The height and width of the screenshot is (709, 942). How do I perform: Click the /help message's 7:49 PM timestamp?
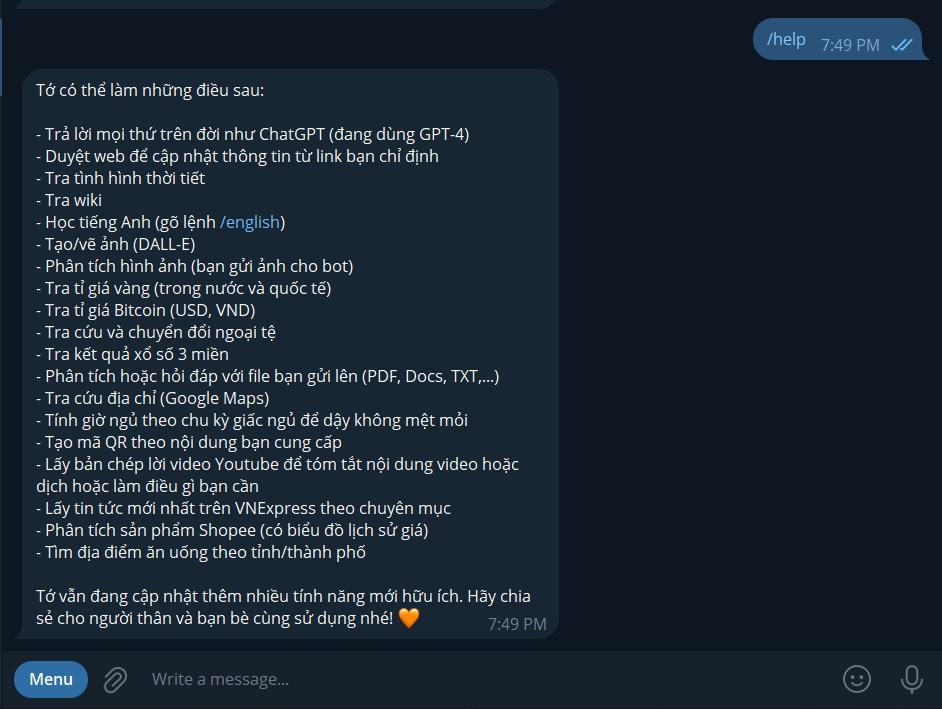[x=850, y=45]
